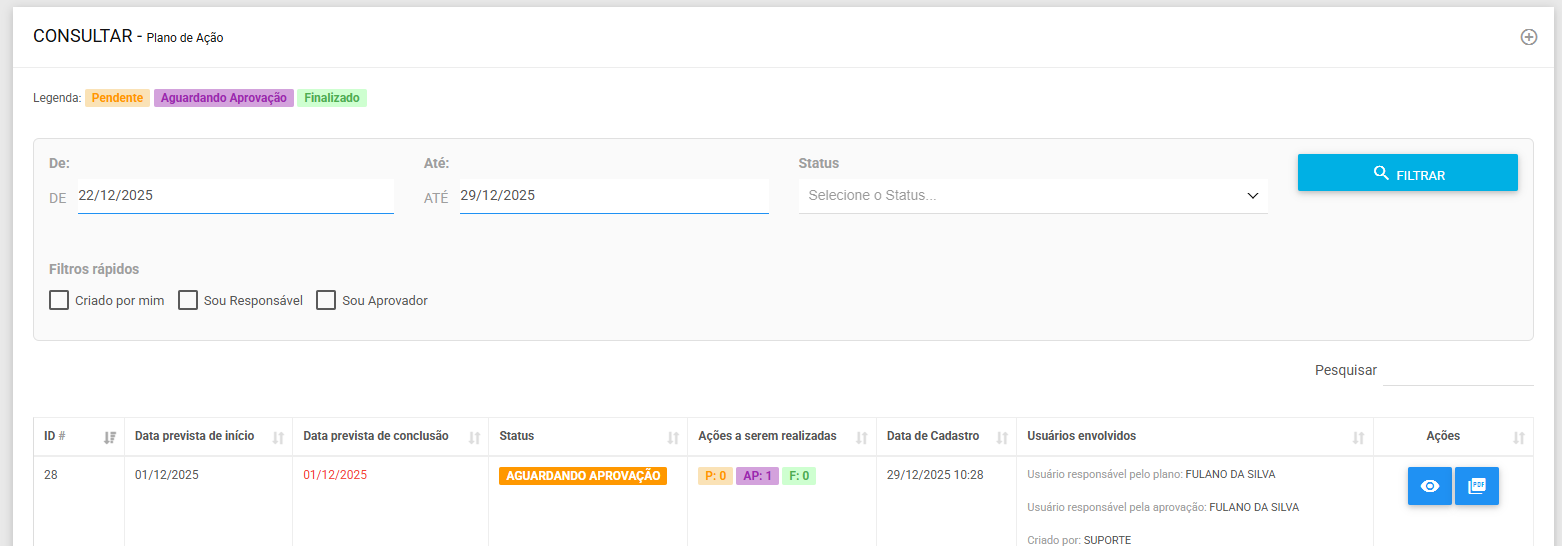Sort the Status column icon
The image size is (1562, 546).
pyautogui.click(x=673, y=437)
